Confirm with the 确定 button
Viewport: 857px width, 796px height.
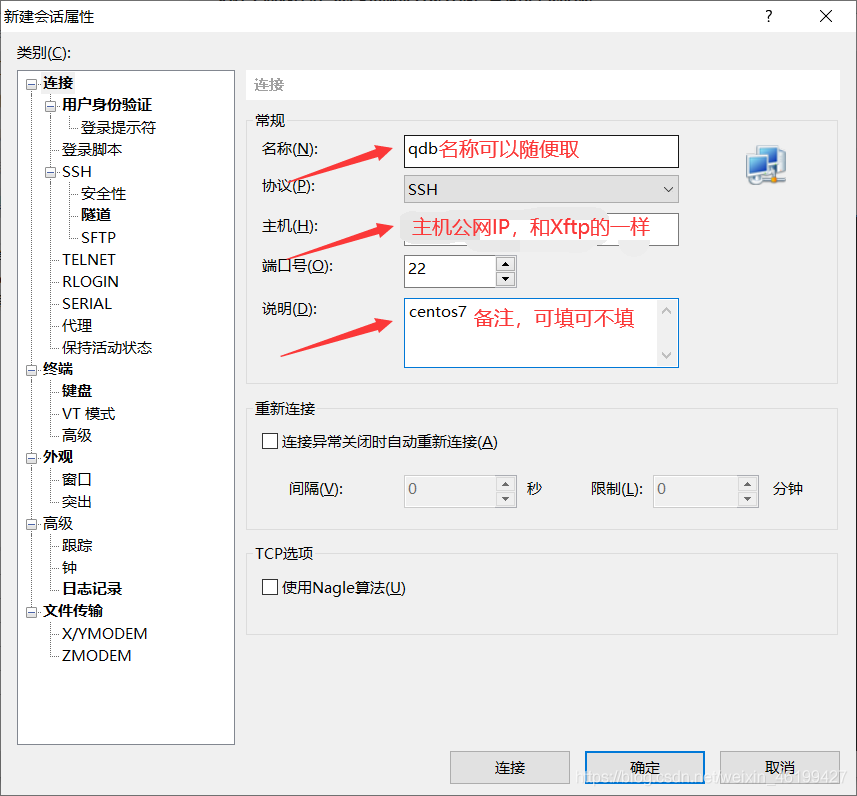pos(644,768)
